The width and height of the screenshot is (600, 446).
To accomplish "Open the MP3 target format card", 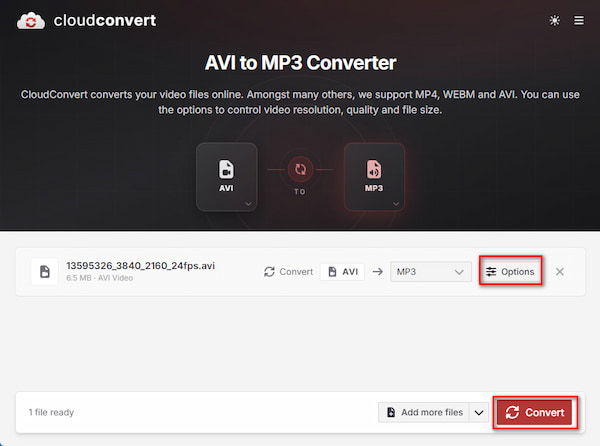I will [374, 177].
